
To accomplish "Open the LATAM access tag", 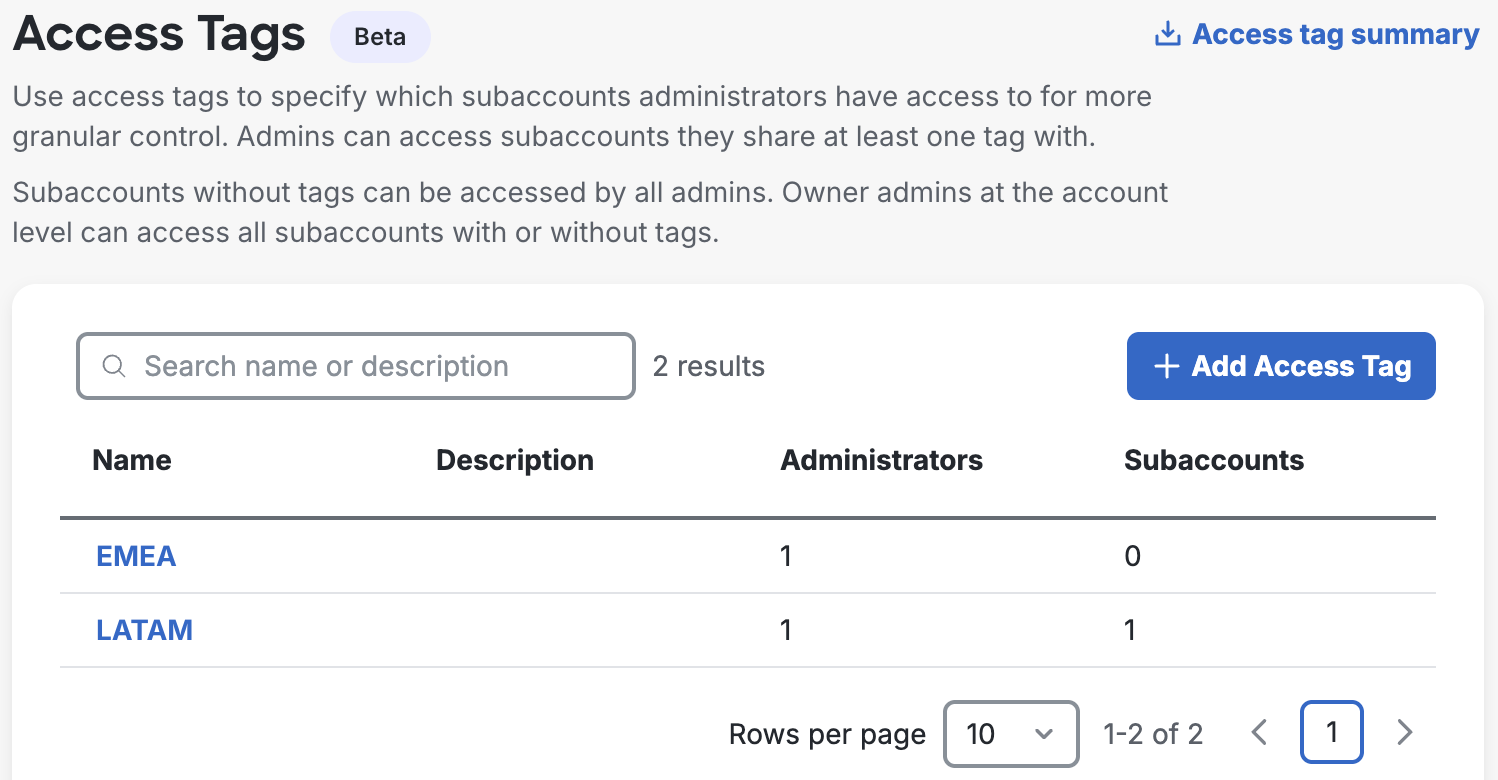I will pyautogui.click(x=144, y=630).
